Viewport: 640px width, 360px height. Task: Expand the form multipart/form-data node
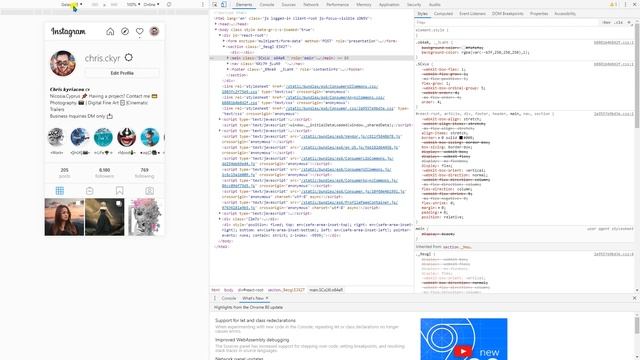[224, 41]
